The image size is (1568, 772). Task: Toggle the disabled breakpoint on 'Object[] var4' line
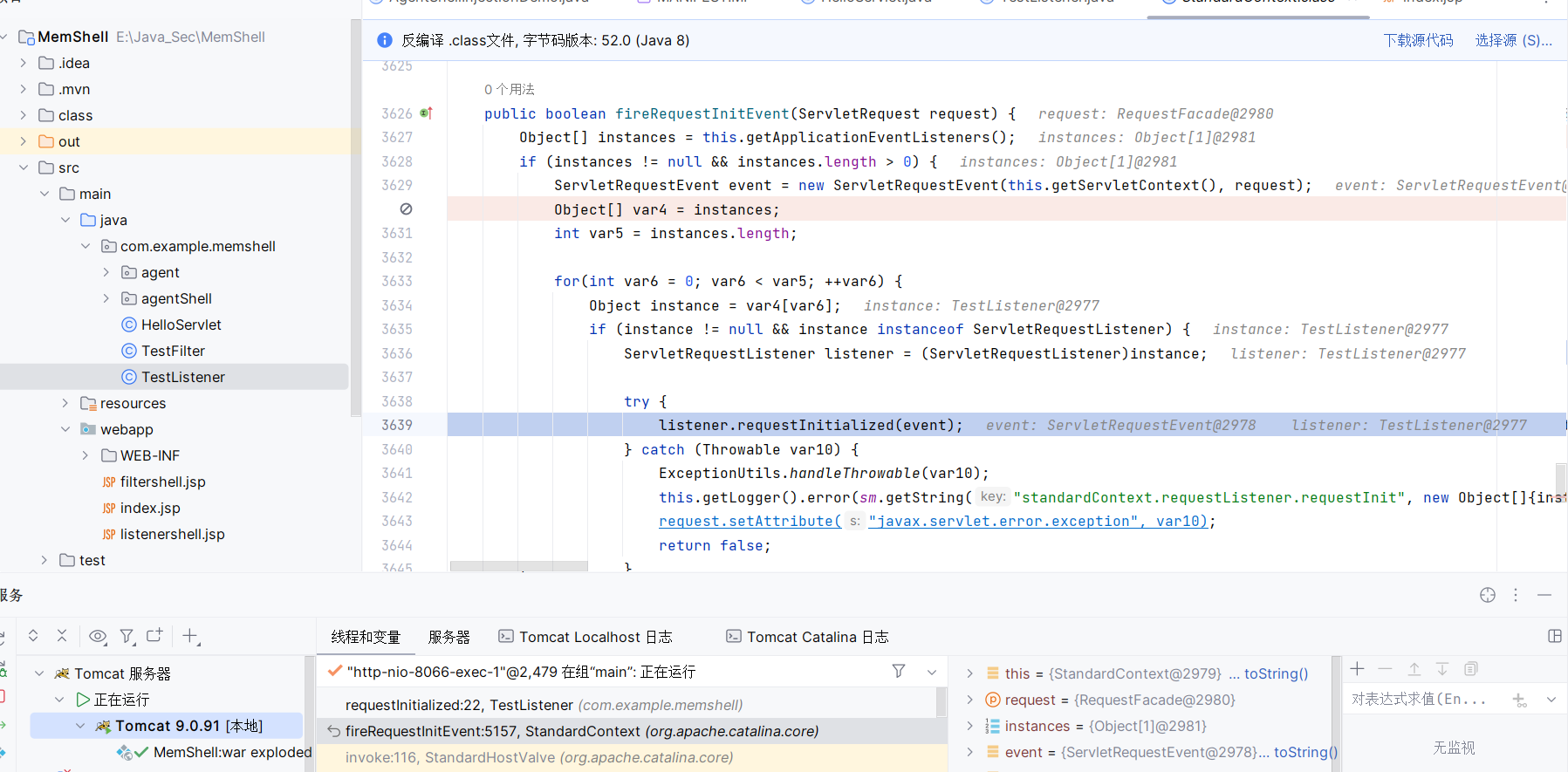[406, 209]
